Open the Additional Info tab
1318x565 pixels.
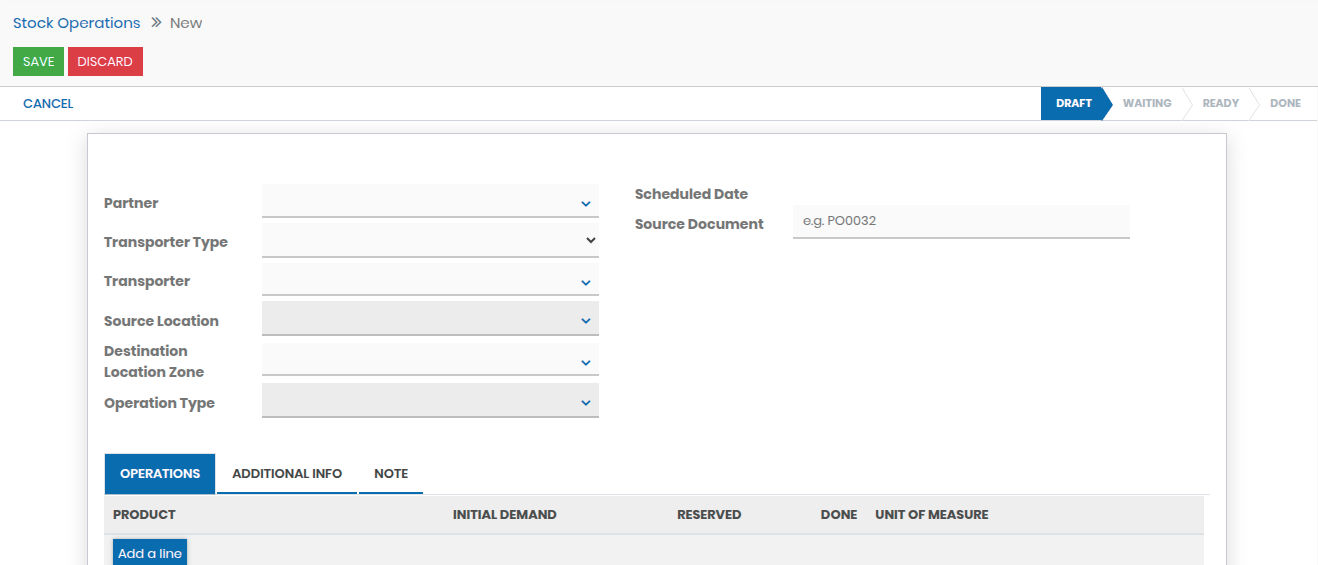click(287, 474)
